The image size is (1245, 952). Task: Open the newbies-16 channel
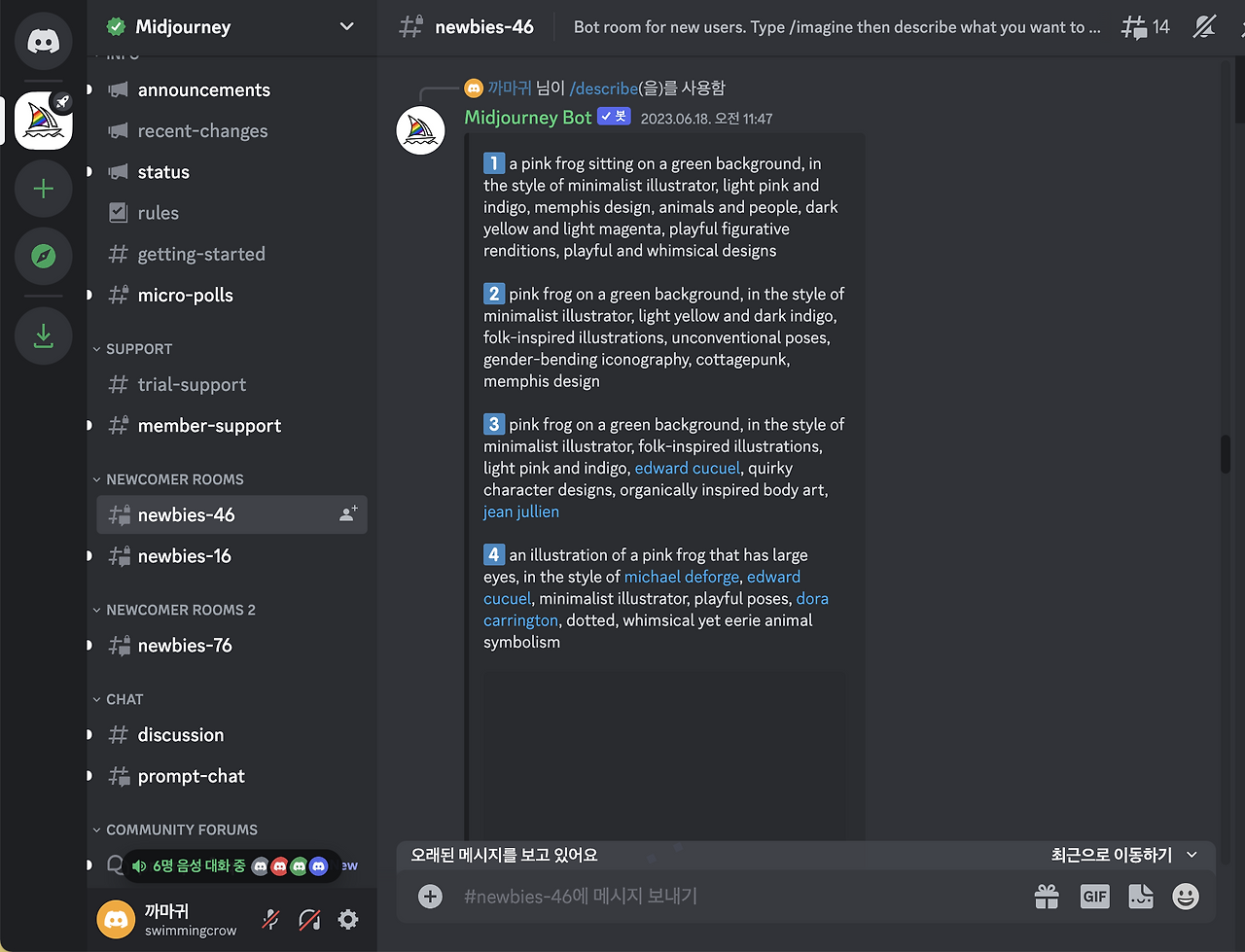pos(231,556)
